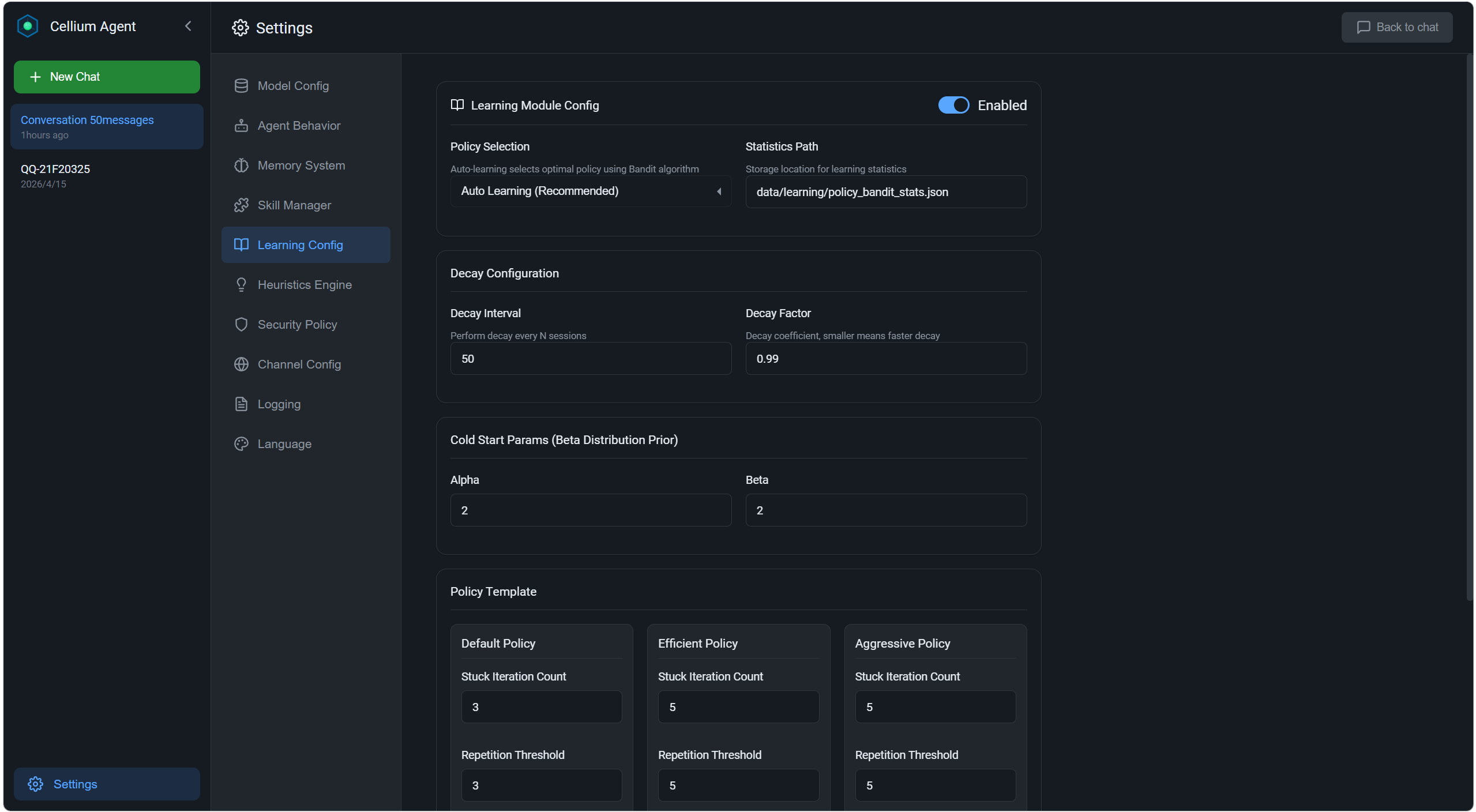This screenshot has height=812, width=1476.
Task: Disable the Learning Module toggle
Action: 953,105
